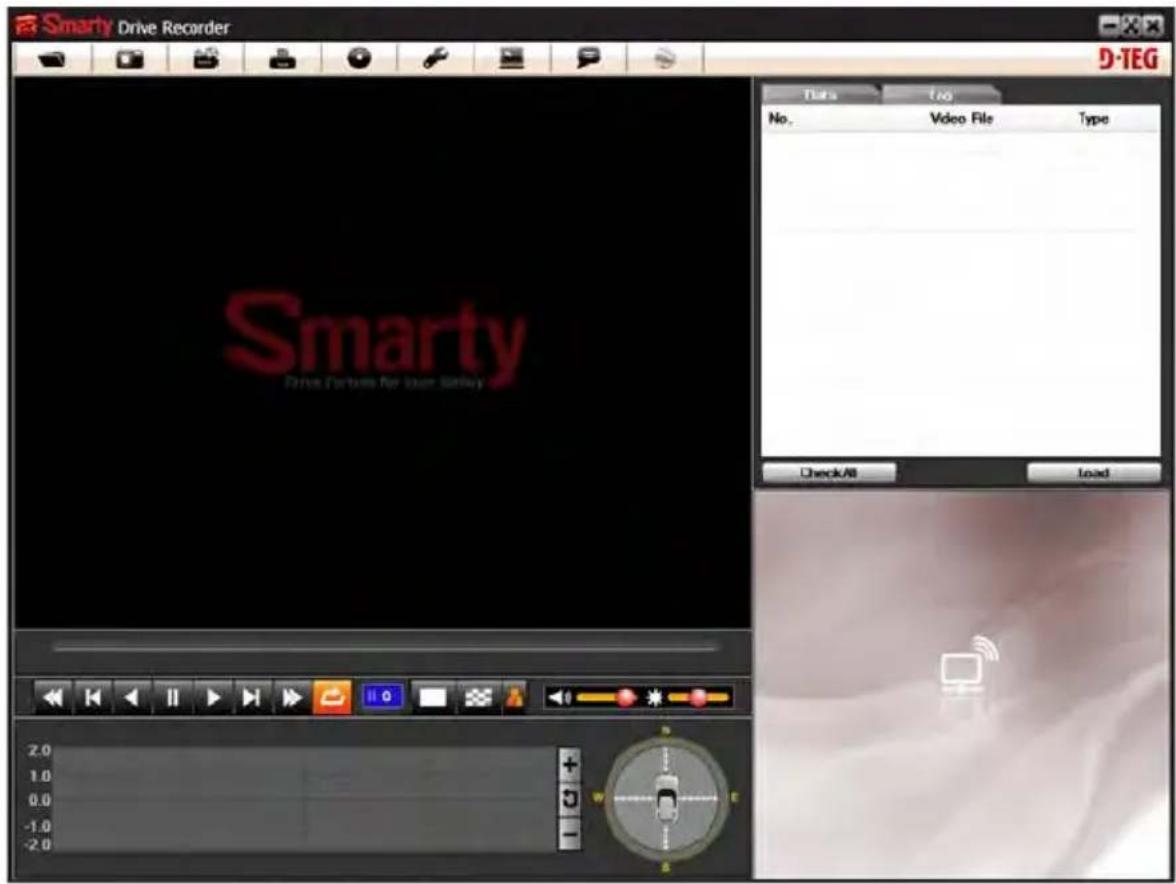This screenshot has width=1176, height=884.
Task: Click the white rectangle view button
Action: (433, 698)
